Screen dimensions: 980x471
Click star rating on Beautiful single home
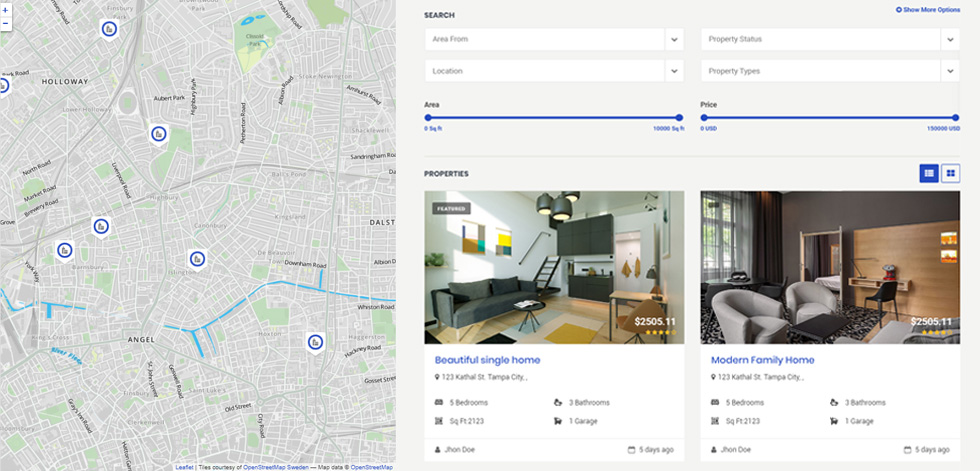660,333
